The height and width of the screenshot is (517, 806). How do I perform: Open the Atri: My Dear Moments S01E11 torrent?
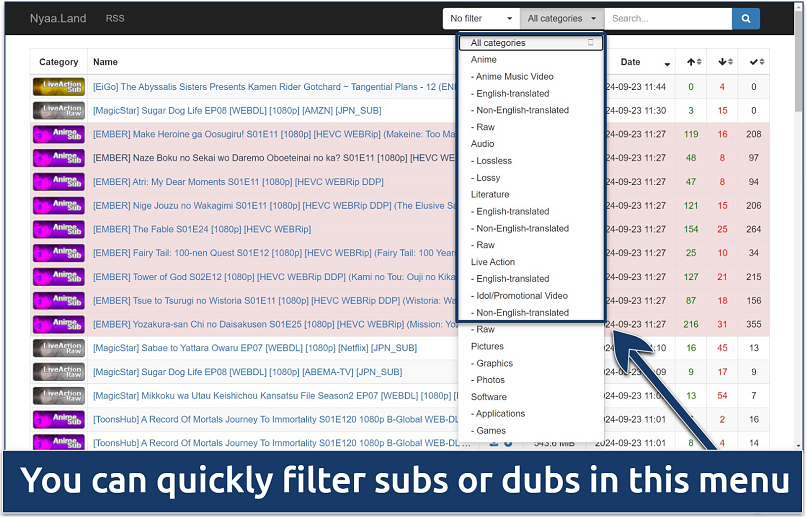click(x=238, y=182)
